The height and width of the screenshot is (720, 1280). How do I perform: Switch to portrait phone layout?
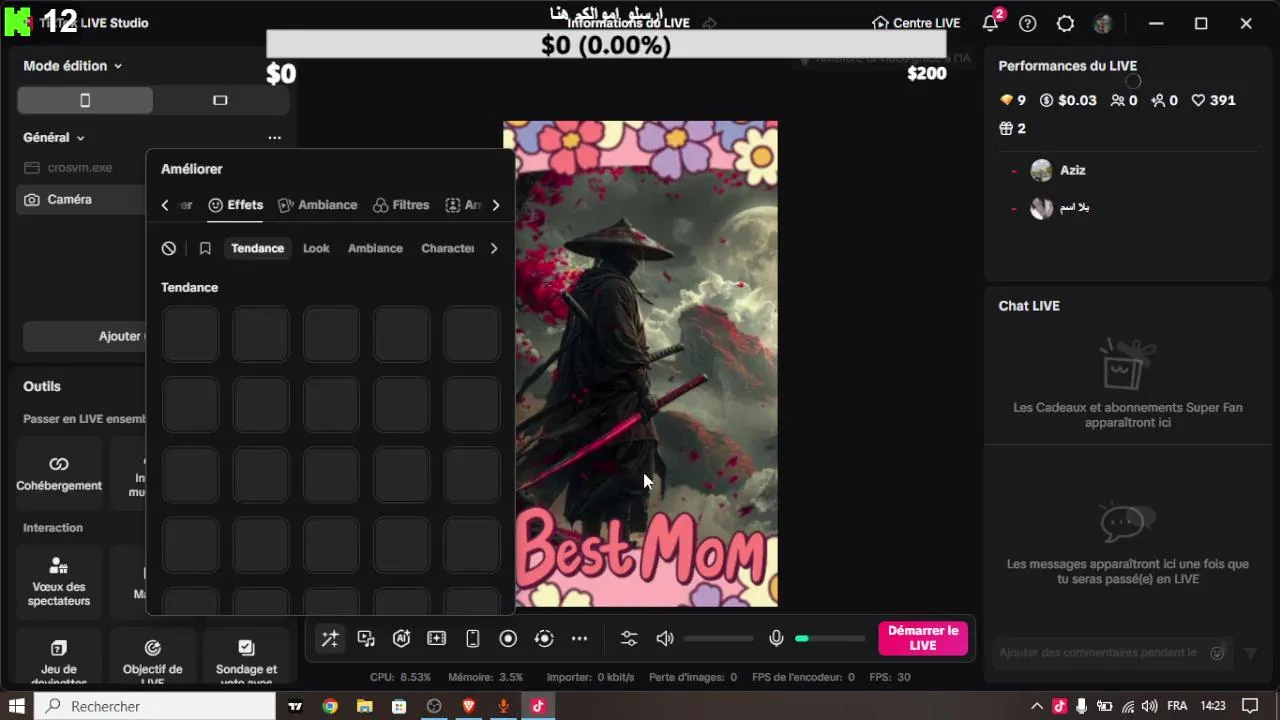coord(85,100)
